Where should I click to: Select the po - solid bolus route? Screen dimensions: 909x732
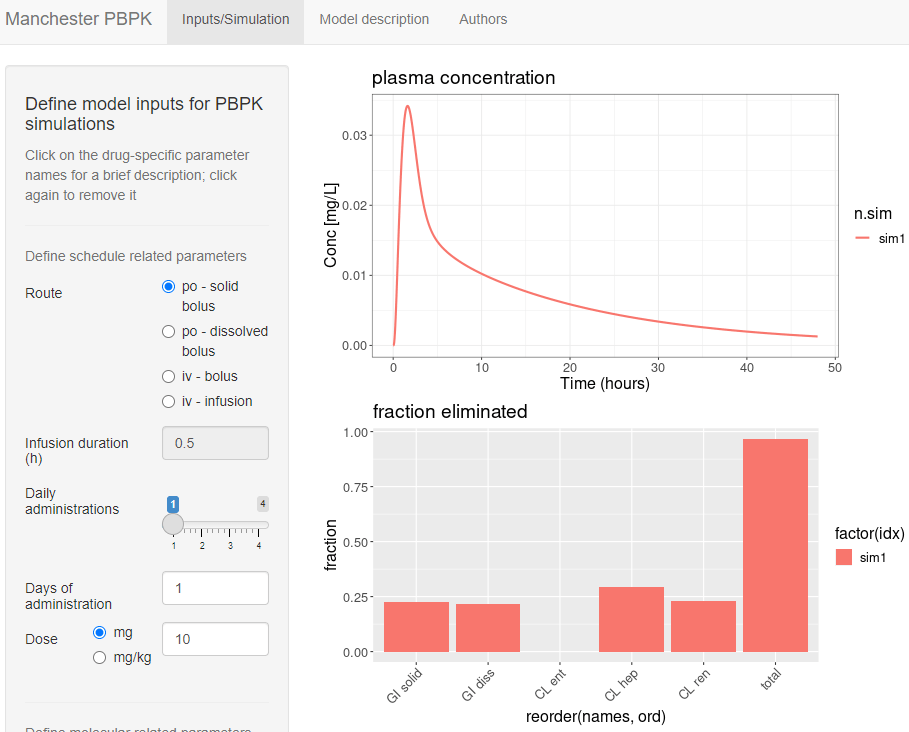pos(168,286)
